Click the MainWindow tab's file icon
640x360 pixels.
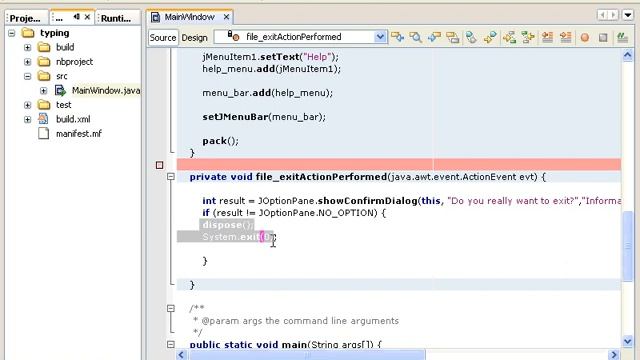tap(156, 17)
